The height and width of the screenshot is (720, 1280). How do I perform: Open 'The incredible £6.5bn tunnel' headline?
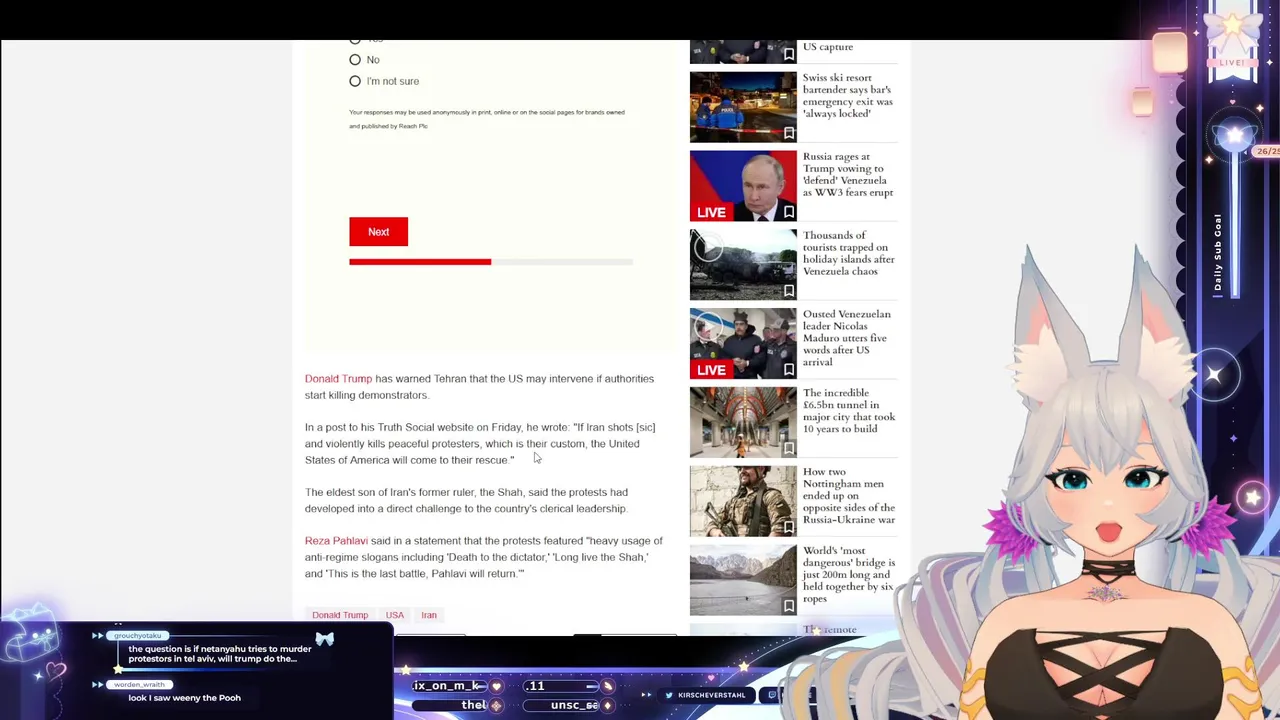tap(849, 411)
